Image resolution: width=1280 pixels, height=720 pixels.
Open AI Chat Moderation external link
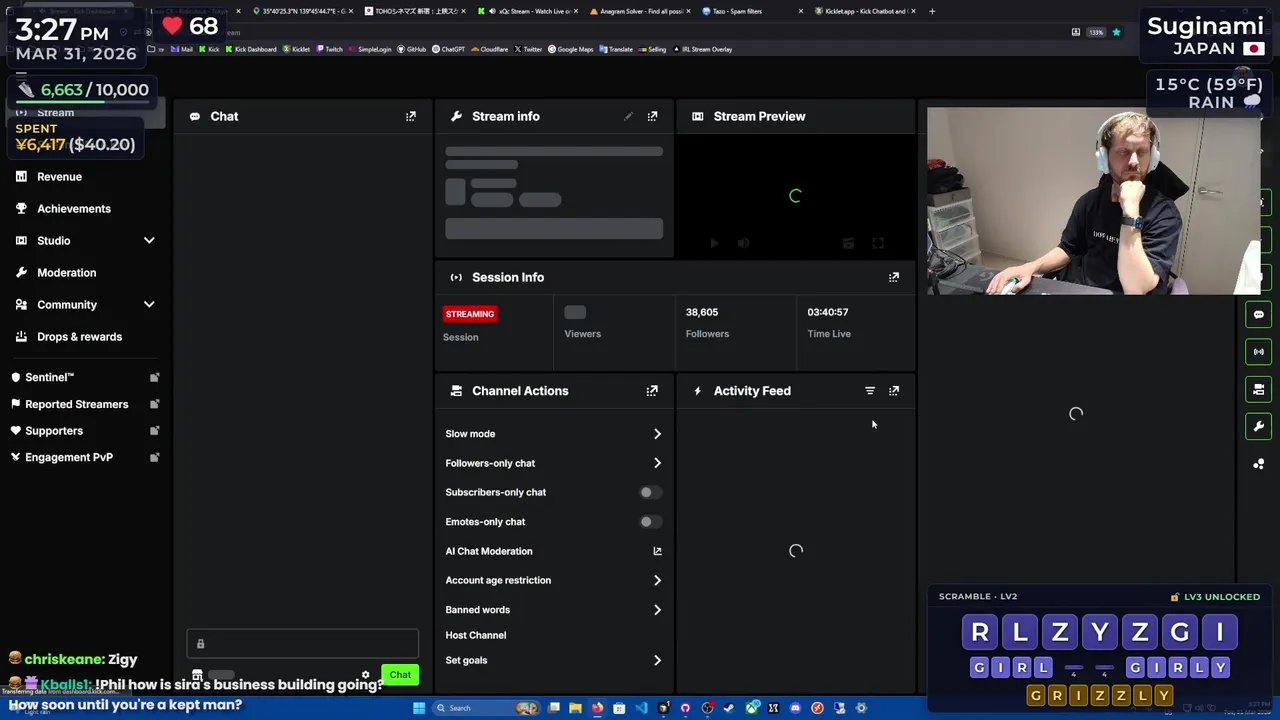click(x=657, y=551)
